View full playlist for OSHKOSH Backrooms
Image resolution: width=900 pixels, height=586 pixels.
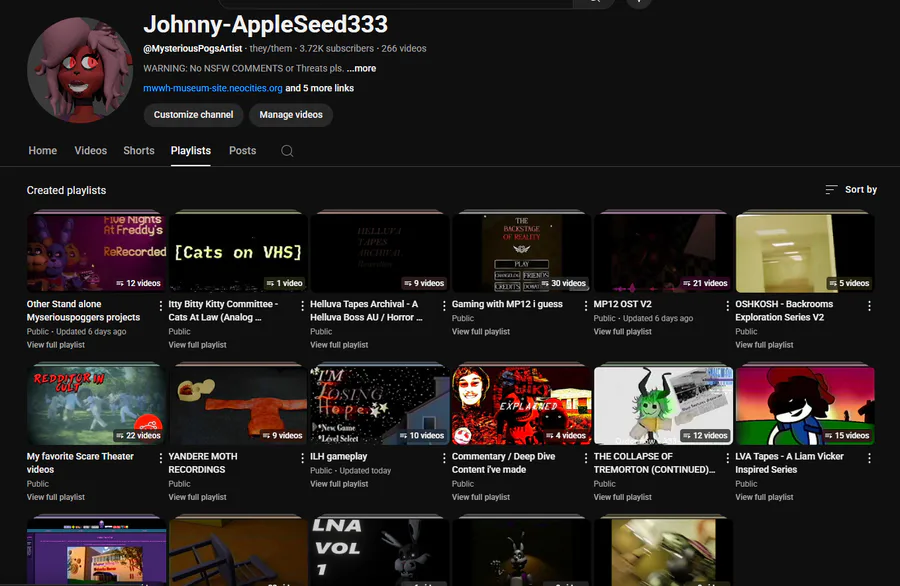coord(765,345)
